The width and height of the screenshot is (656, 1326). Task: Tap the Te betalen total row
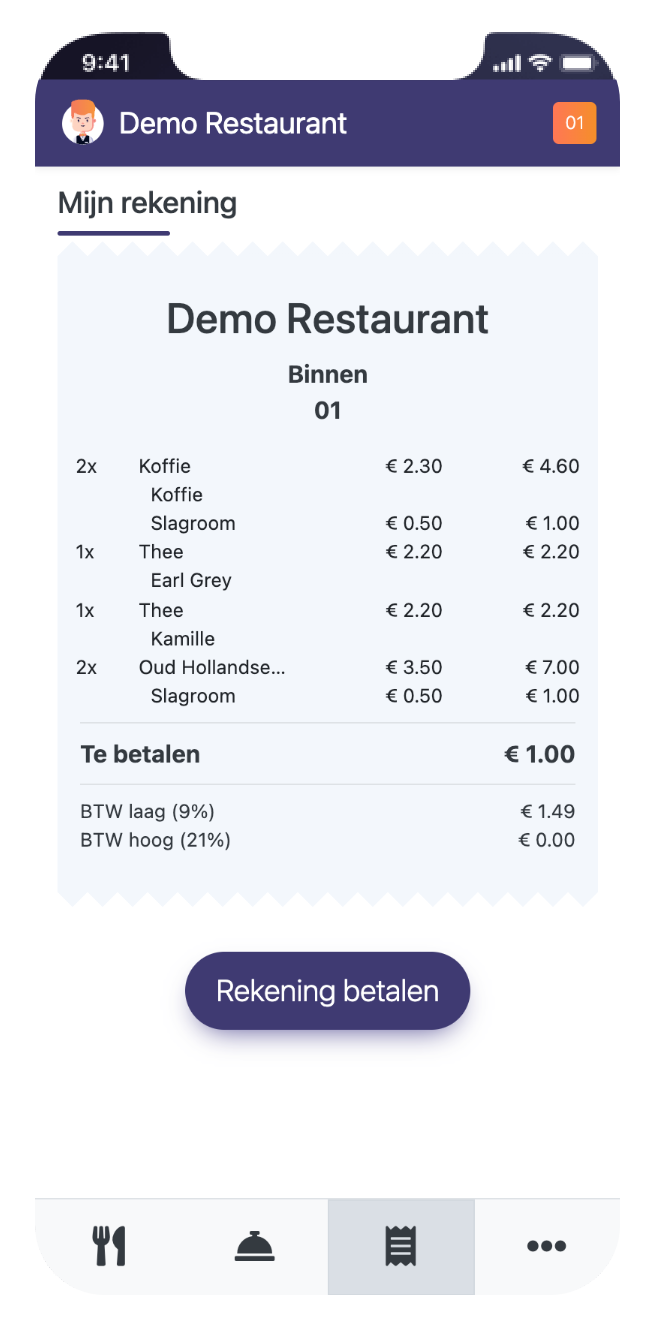click(x=328, y=754)
